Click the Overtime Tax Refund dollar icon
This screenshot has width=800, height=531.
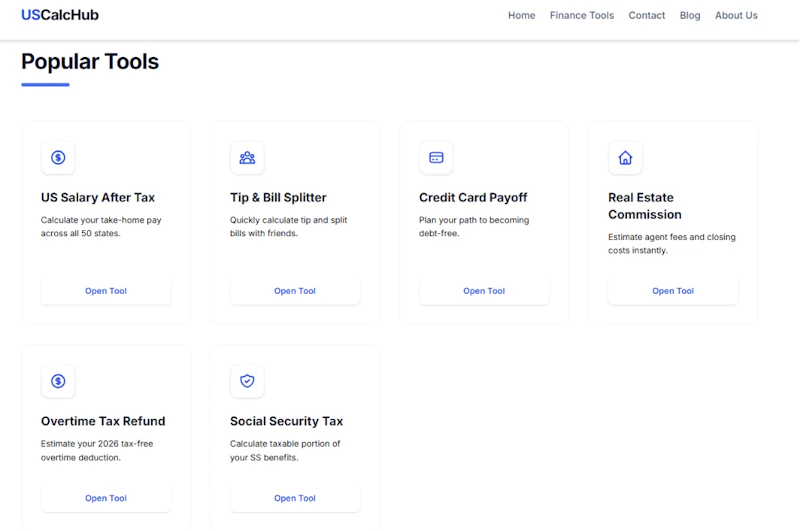[x=58, y=381]
